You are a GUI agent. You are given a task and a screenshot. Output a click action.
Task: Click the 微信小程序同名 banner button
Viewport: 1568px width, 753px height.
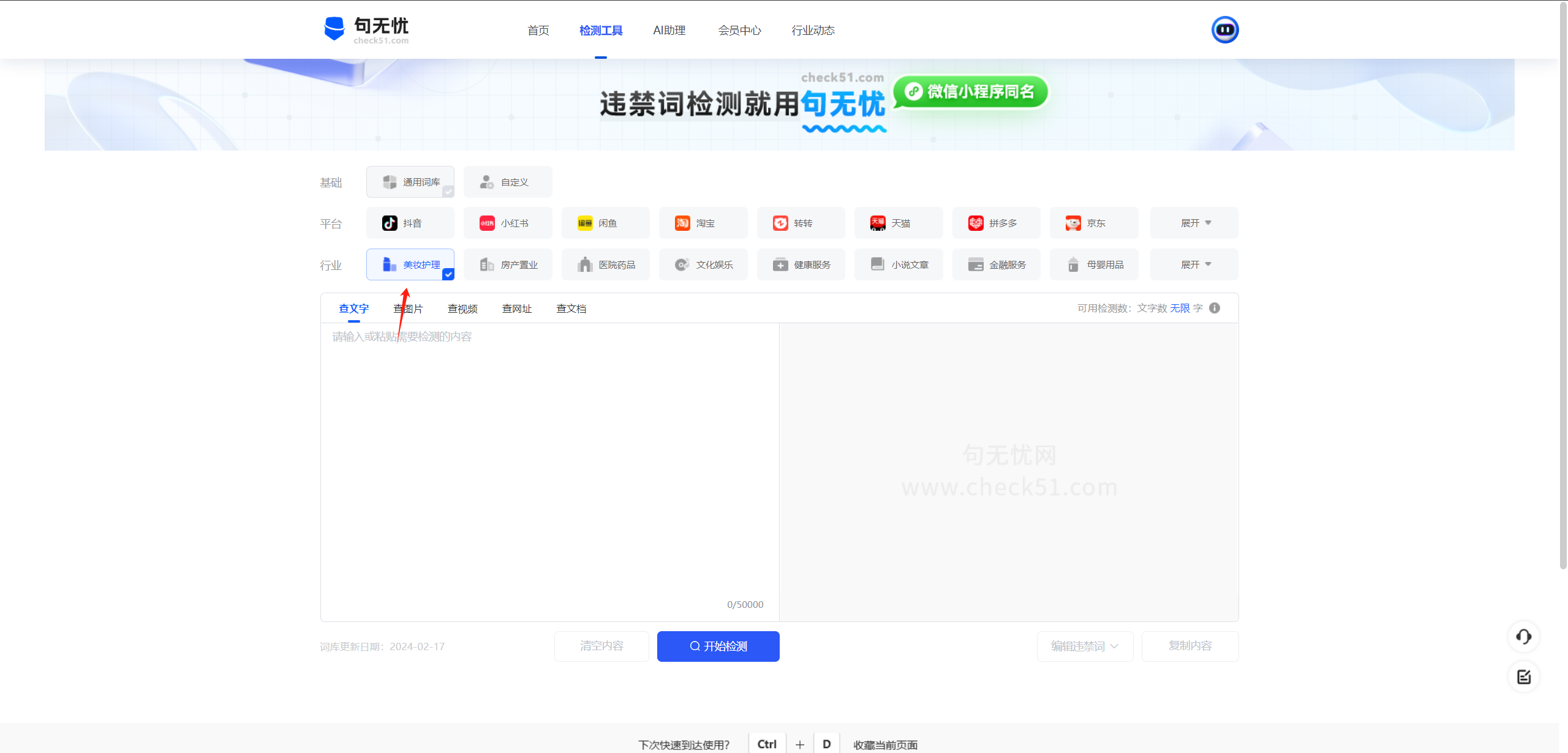(971, 91)
